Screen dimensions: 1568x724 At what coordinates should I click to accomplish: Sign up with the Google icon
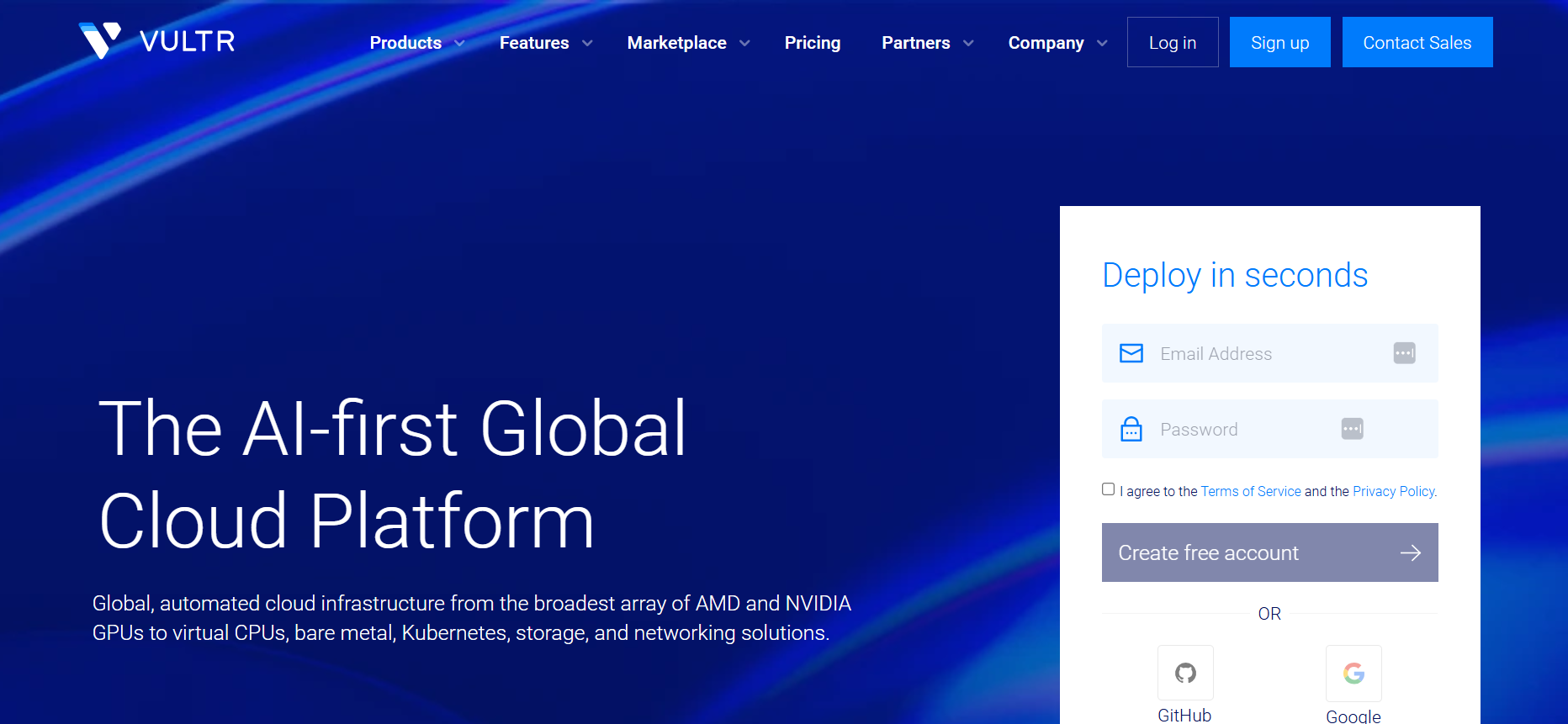[x=1353, y=673]
